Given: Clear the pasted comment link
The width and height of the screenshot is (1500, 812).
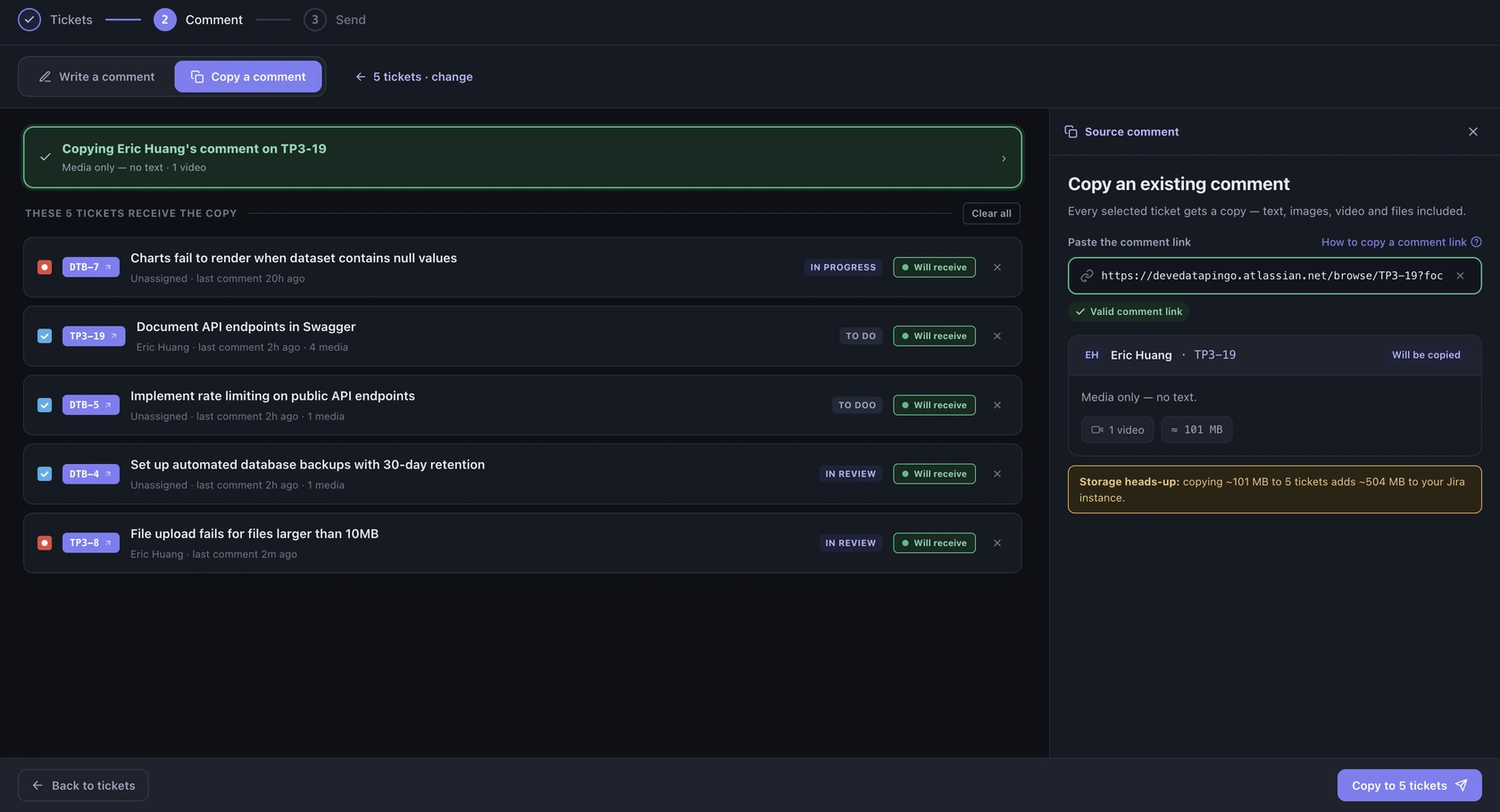Looking at the screenshot, I should tap(1460, 276).
